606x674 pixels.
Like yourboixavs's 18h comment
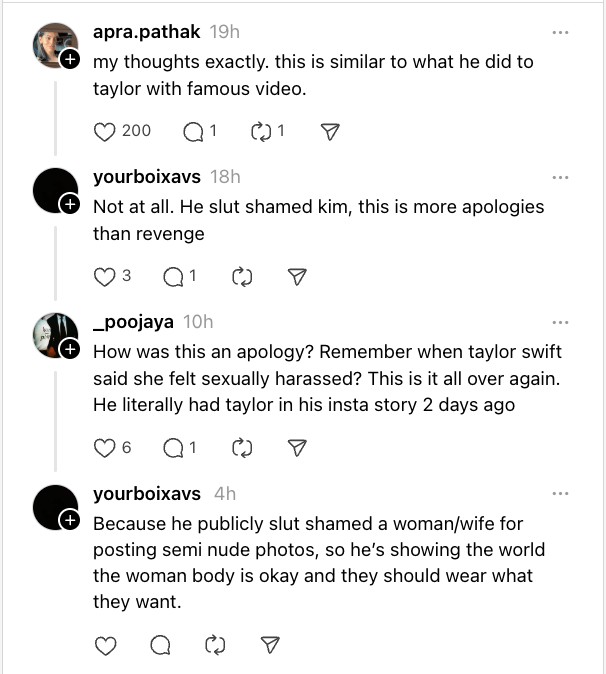pos(105,276)
